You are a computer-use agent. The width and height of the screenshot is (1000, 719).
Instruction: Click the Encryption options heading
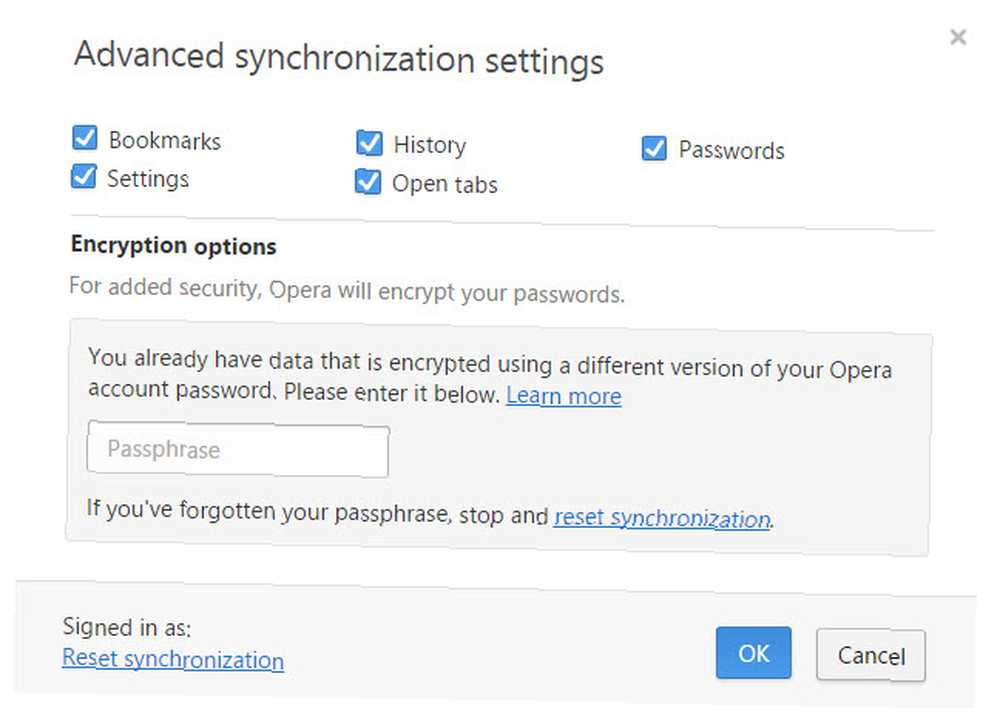click(173, 246)
